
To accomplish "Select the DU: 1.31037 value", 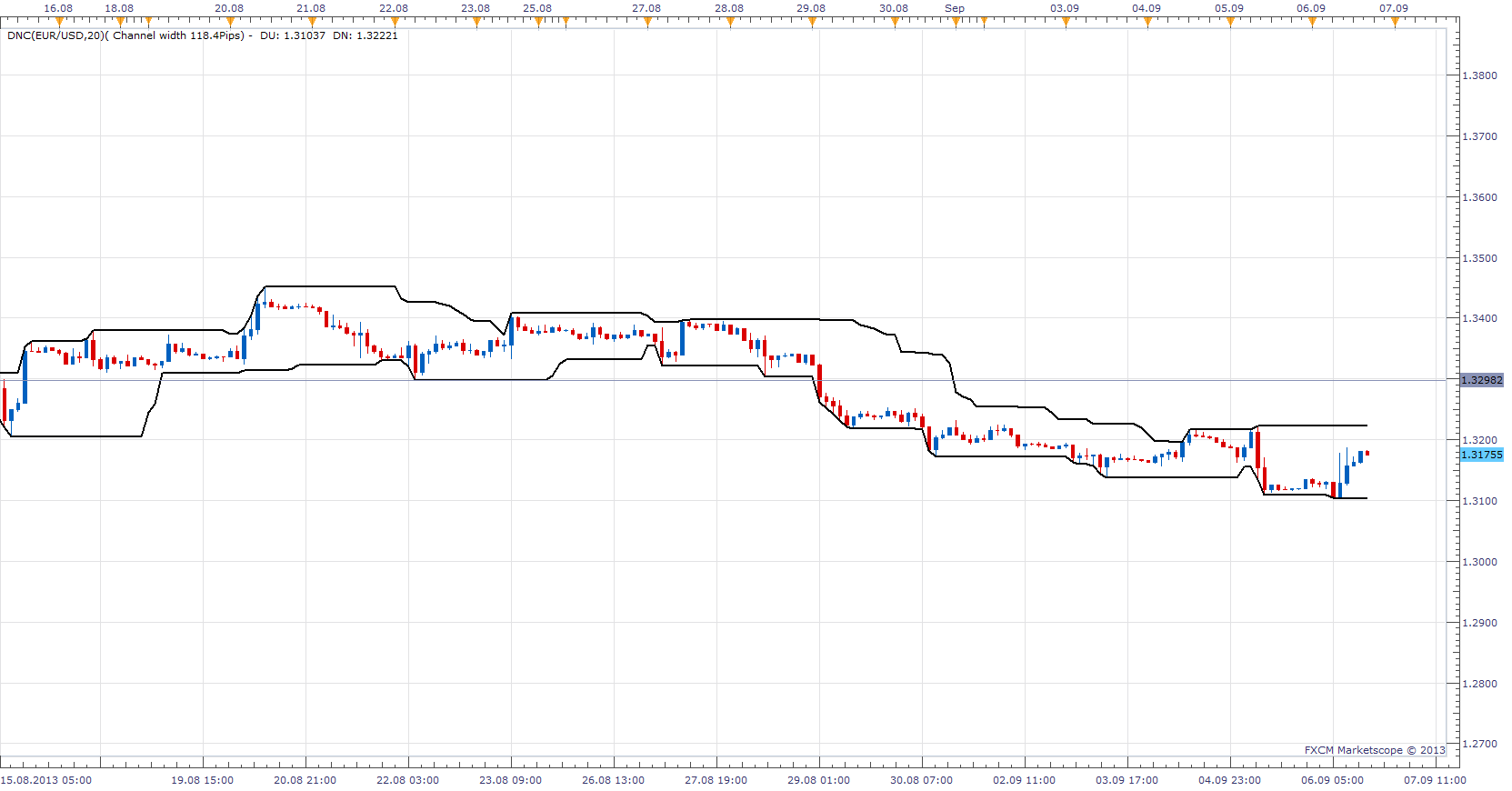I will point(293,35).
